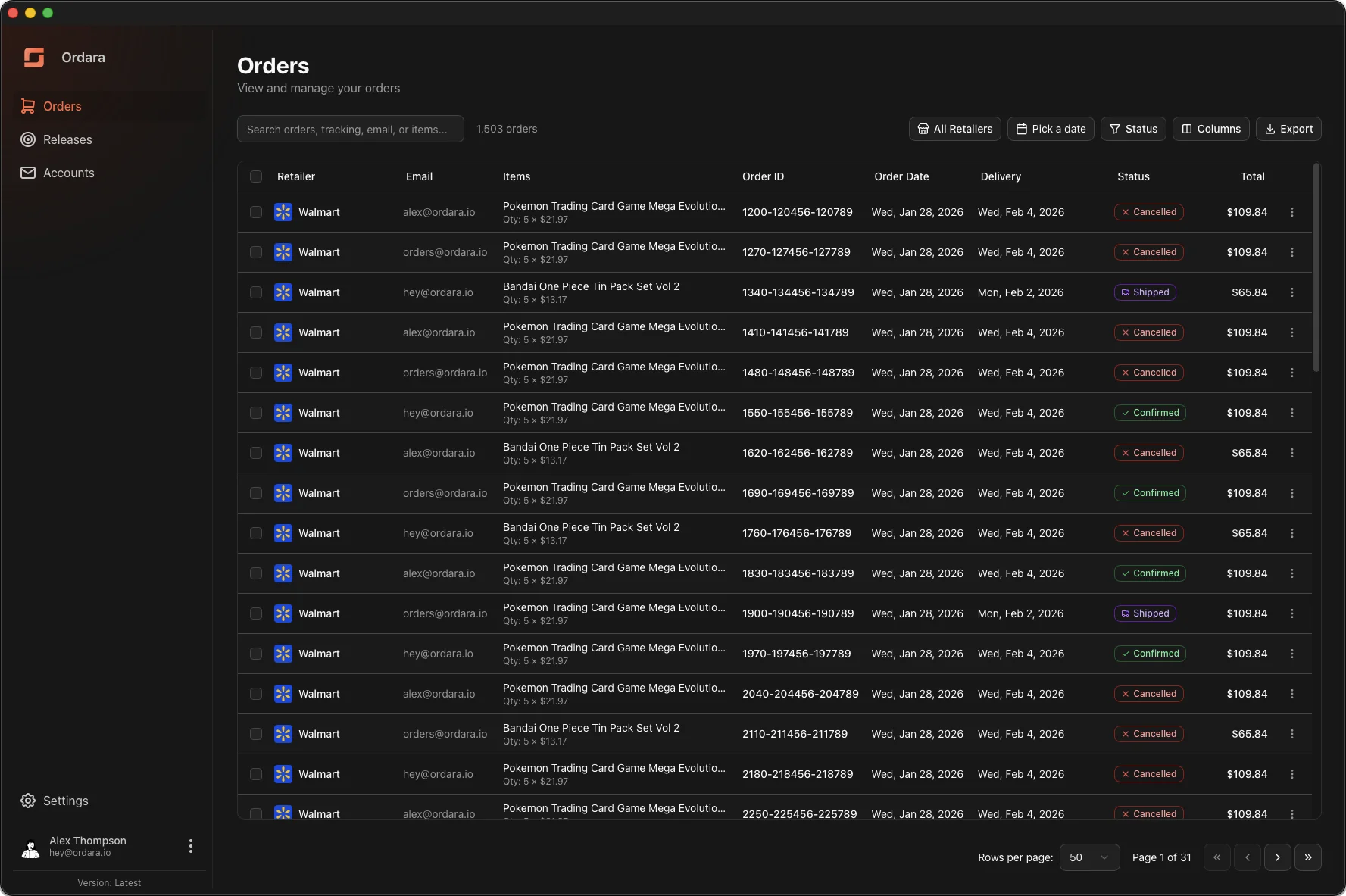Select checkbox for order 1690-169456-169789
The image size is (1346, 896).
click(x=256, y=493)
